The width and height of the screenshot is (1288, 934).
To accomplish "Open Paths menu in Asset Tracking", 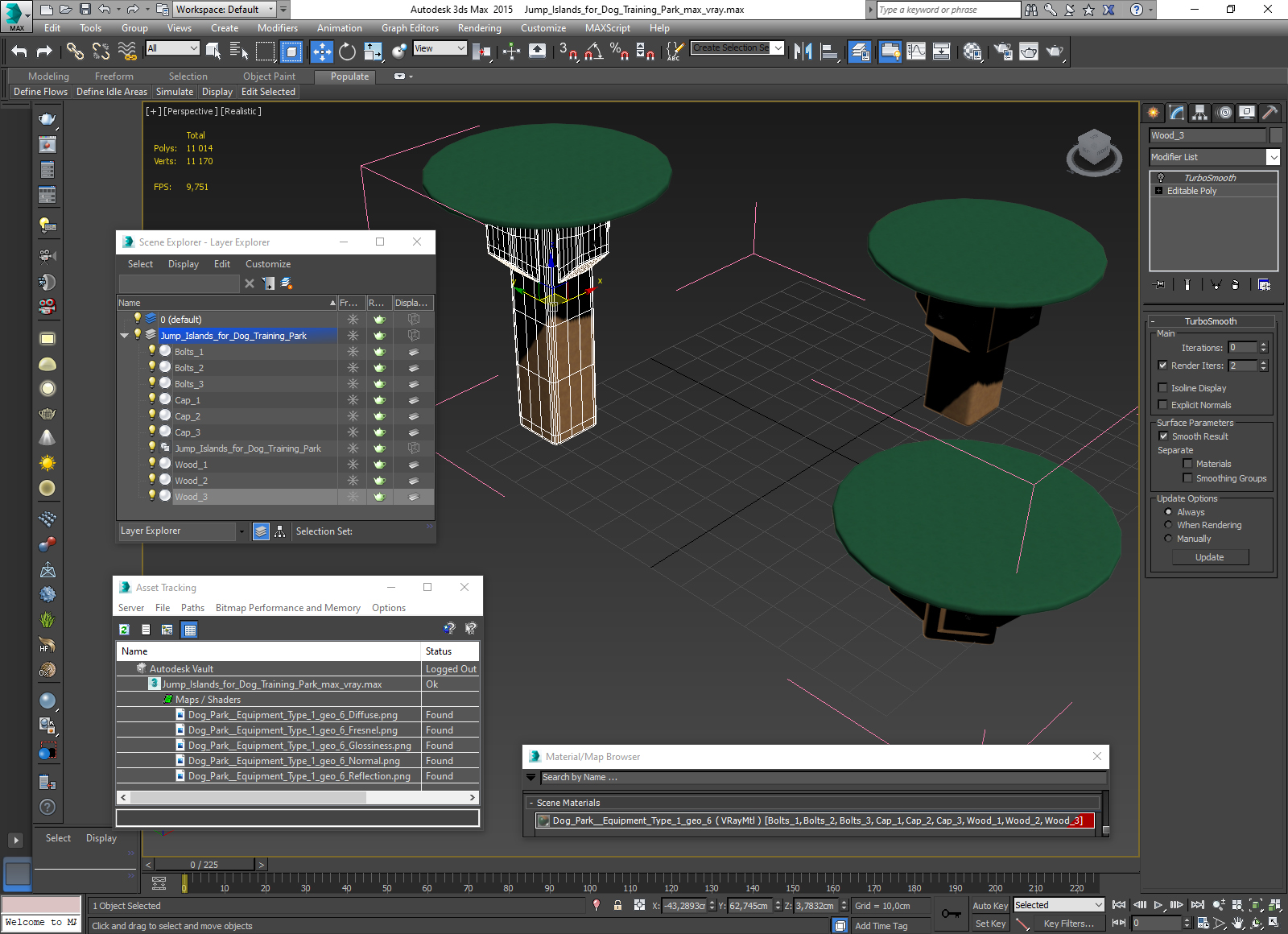I will 192,608.
